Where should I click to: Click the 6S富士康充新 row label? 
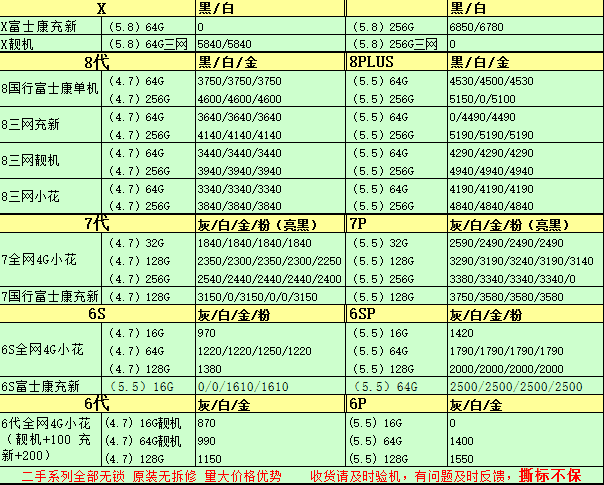point(50,387)
